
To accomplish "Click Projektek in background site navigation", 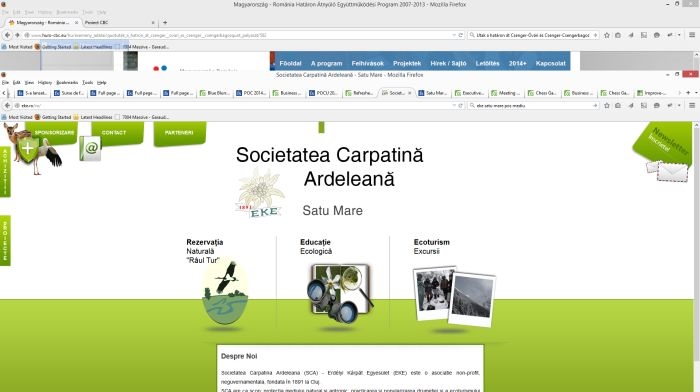I will click(407, 63).
